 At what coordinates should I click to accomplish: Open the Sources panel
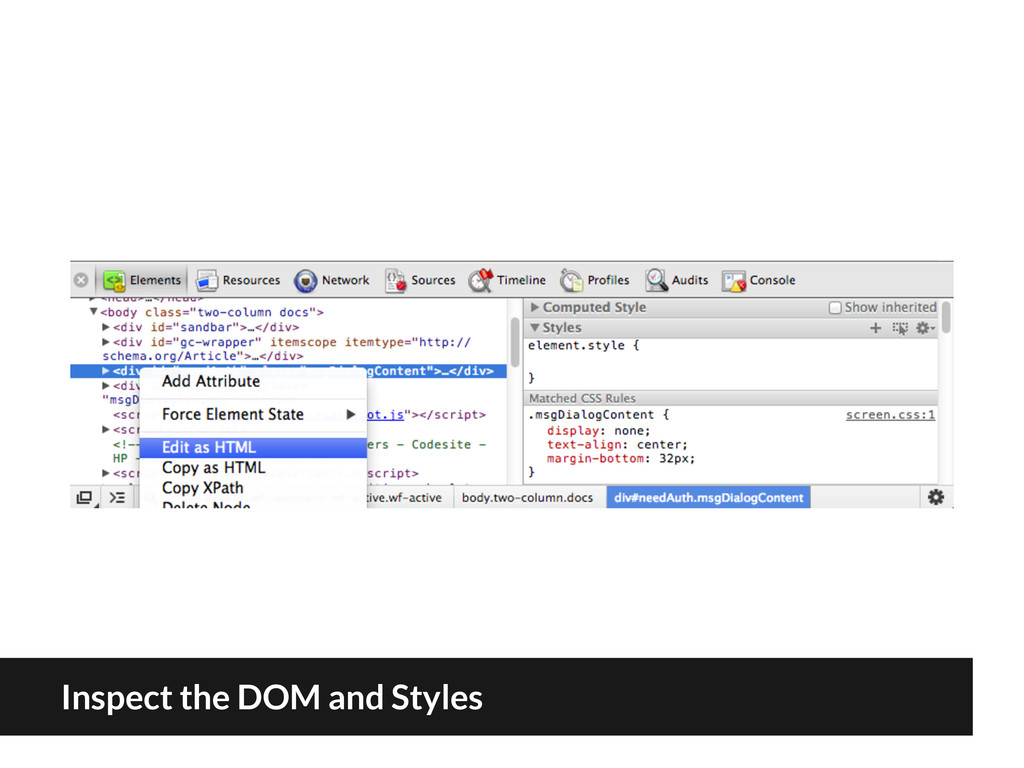(420, 280)
